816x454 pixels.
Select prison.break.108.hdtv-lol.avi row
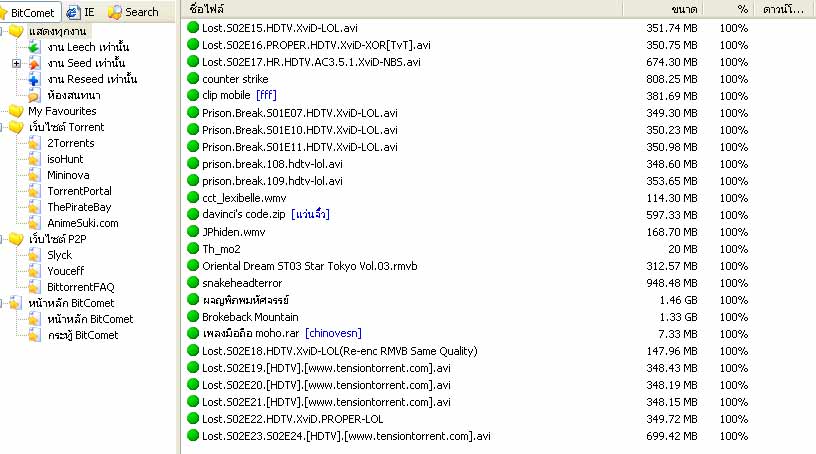(x=499, y=164)
